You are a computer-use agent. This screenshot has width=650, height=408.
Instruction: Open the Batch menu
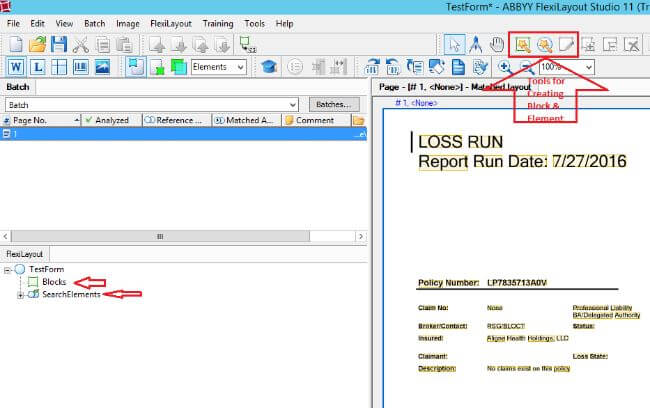pos(95,24)
